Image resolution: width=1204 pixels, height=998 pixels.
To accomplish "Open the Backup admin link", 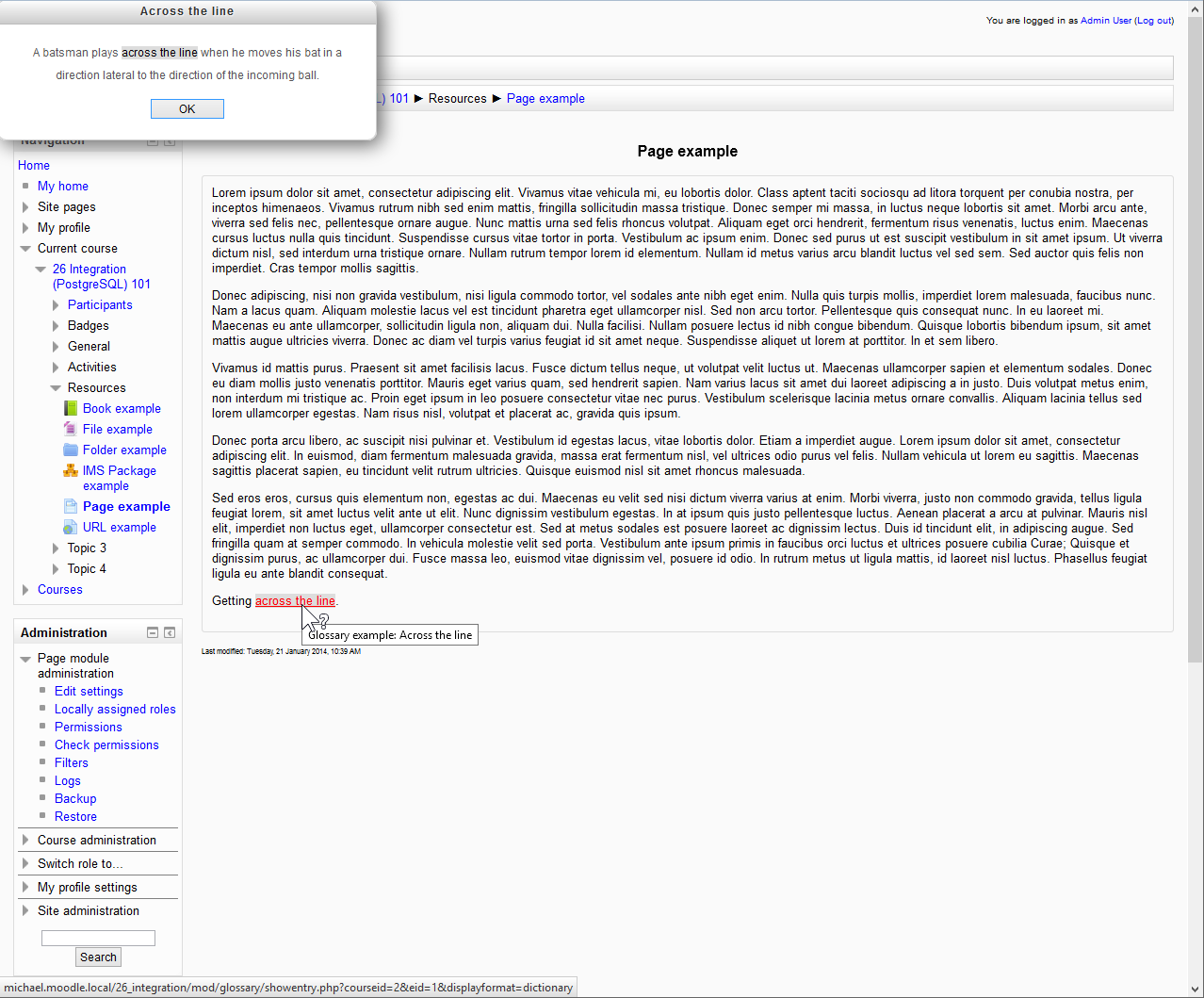I will point(75,798).
